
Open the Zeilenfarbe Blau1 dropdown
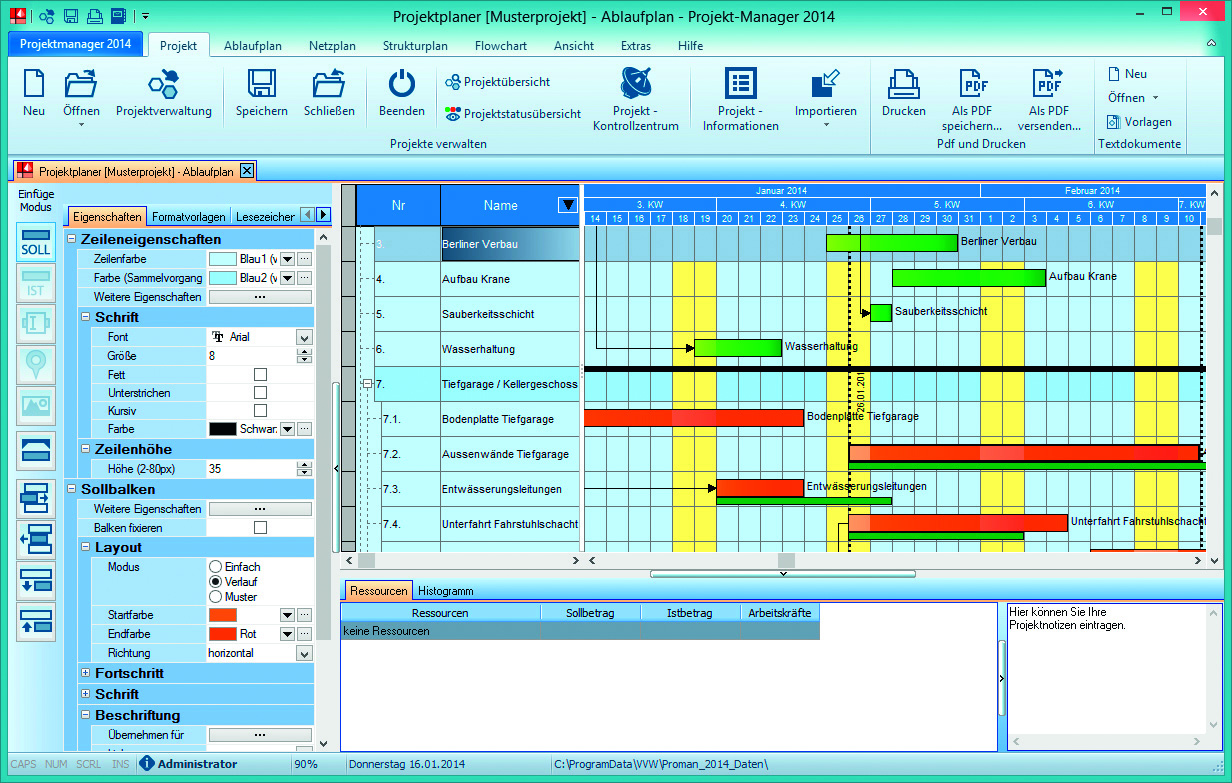pyautogui.click(x=287, y=260)
